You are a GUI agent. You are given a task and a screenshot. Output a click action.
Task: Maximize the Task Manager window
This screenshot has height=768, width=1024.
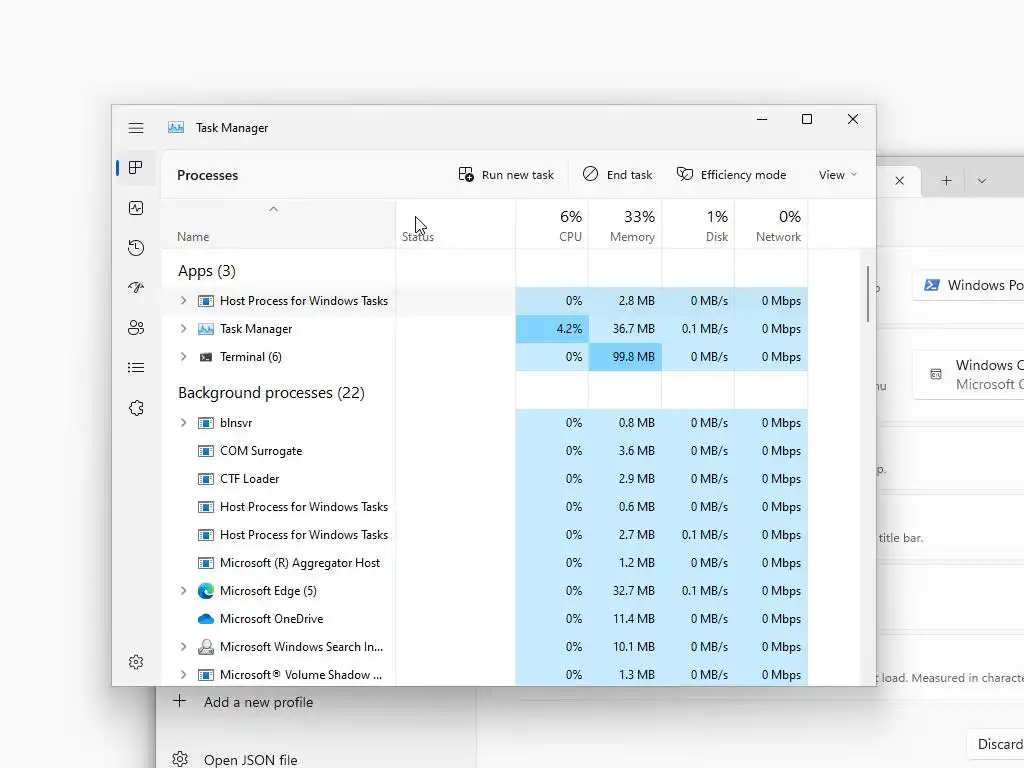tap(807, 119)
